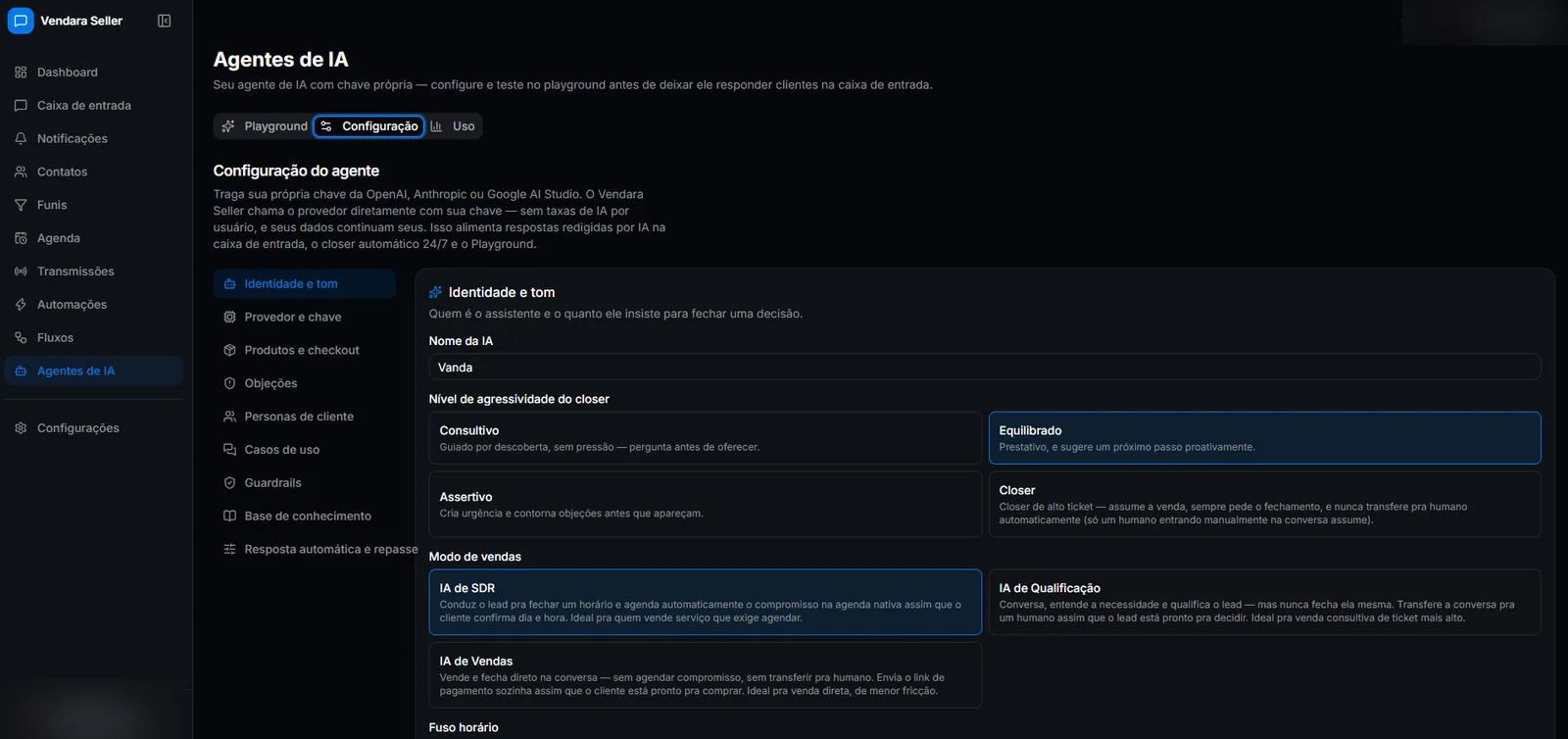This screenshot has height=739, width=1568.
Task: Collapse the sidebar with the panel icon
Action: click(x=165, y=21)
